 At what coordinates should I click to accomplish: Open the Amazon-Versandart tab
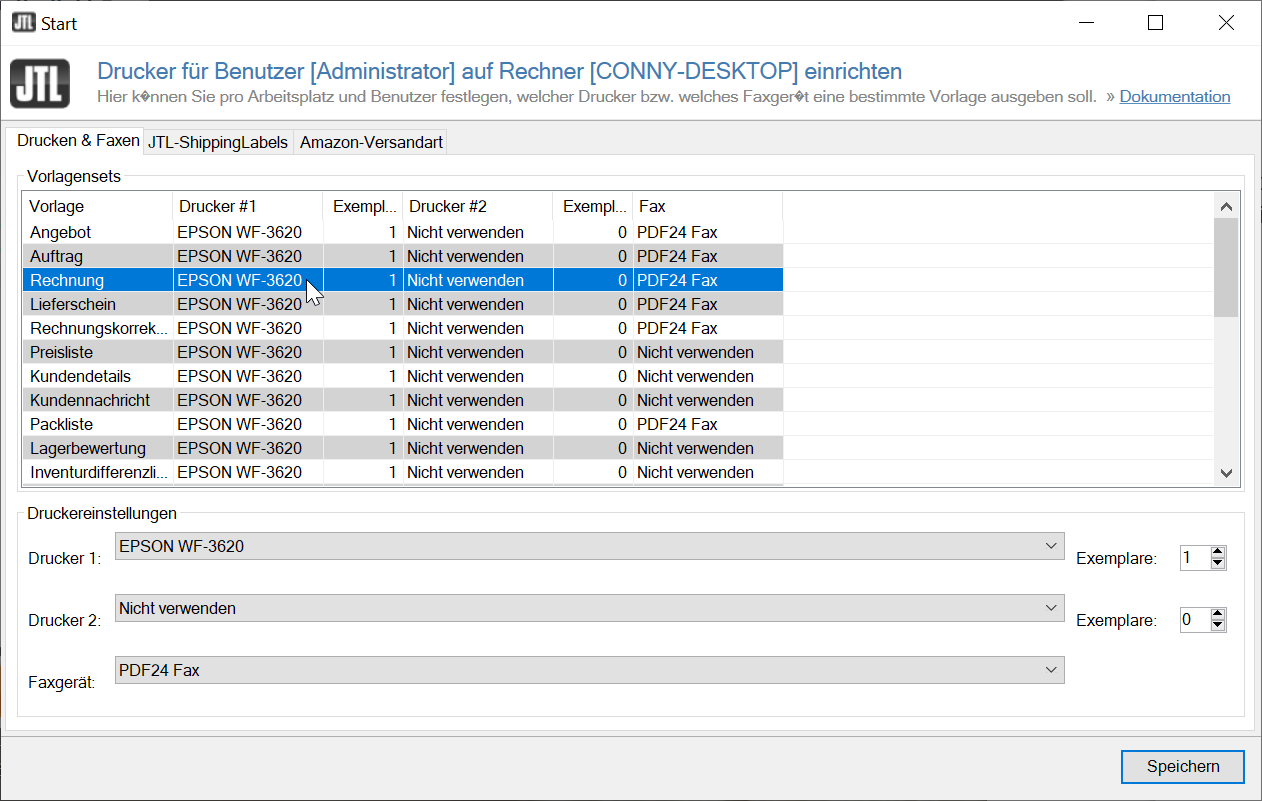tap(371, 143)
